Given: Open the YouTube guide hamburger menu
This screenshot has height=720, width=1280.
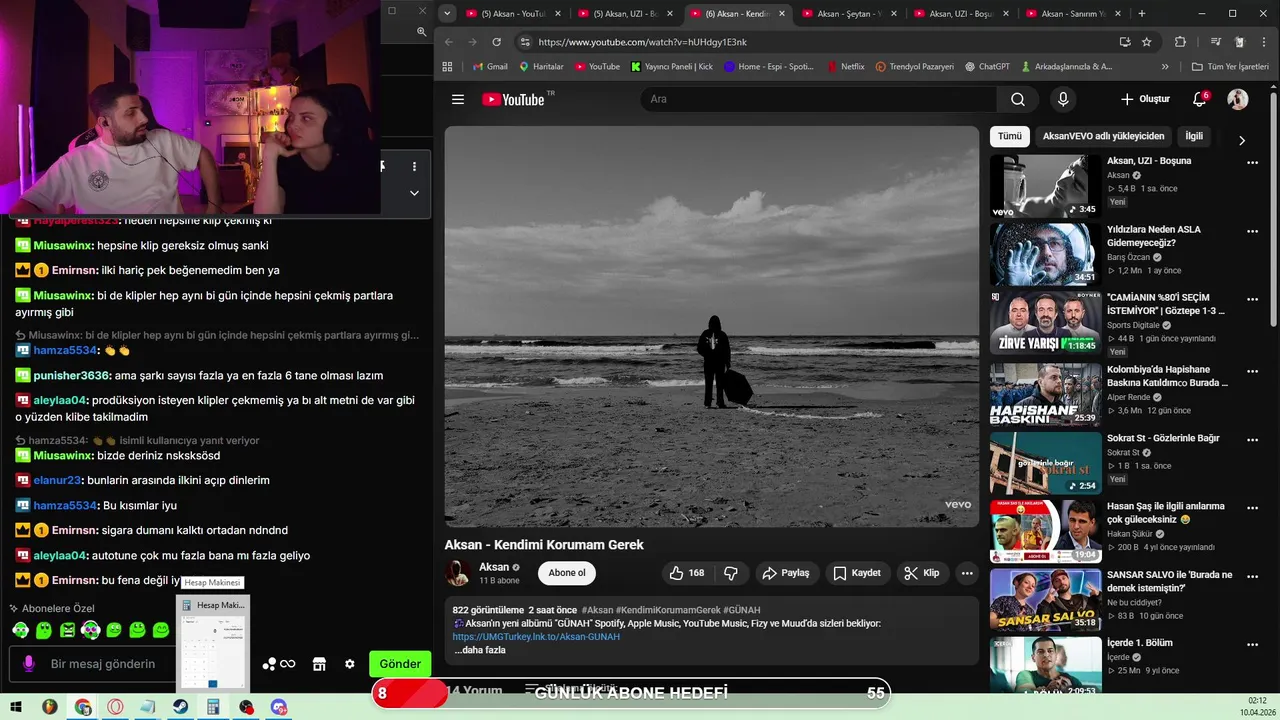Looking at the screenshot, I should click(x=458, y=99).
